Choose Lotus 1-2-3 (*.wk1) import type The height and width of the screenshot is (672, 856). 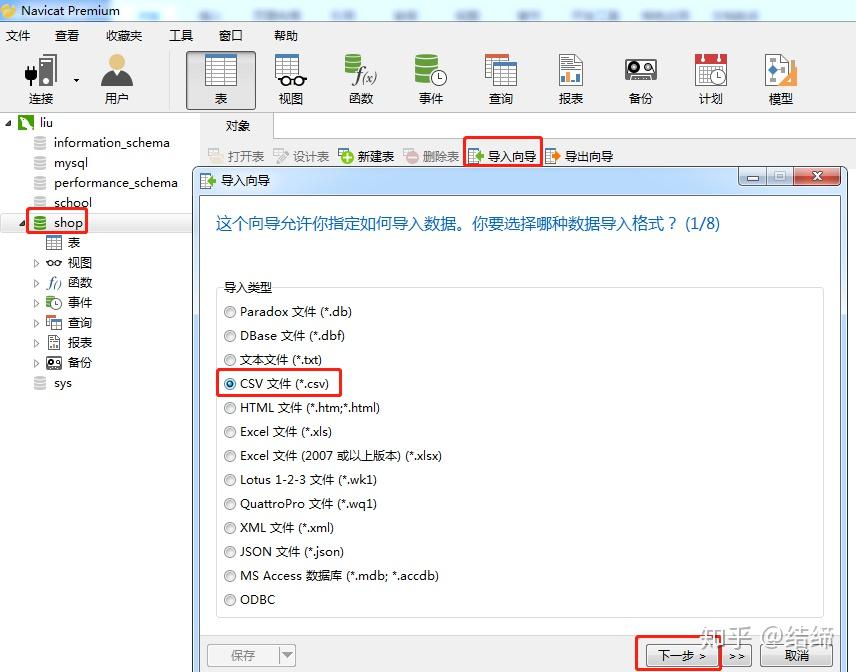pyautogui.click(x=230, y=480)
